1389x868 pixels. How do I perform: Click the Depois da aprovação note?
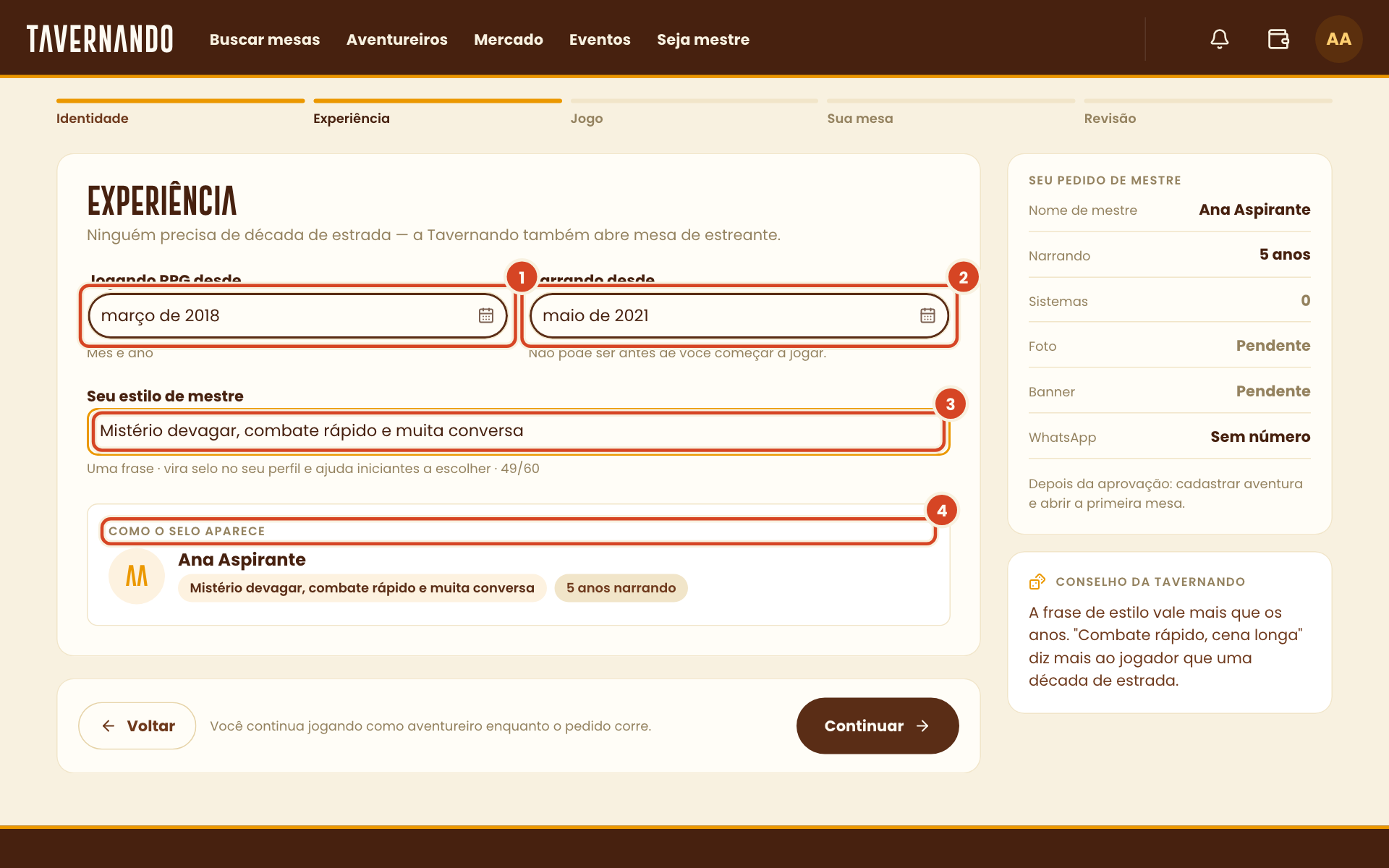[1165, 493]
